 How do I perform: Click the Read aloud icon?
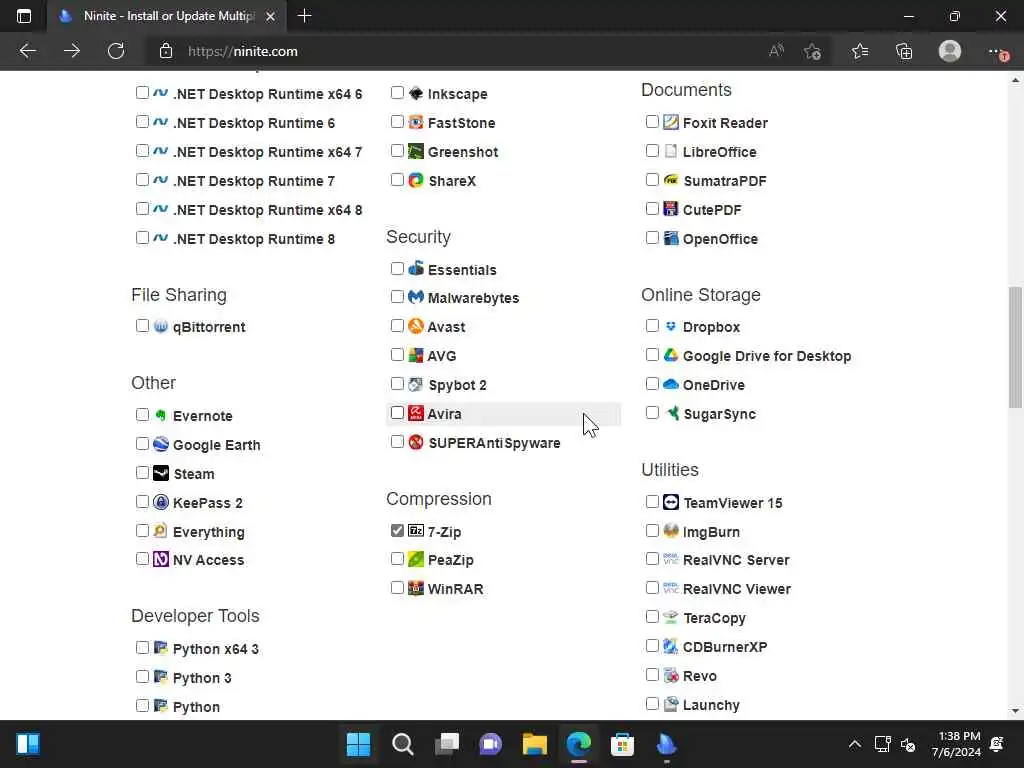pos(776,51)
